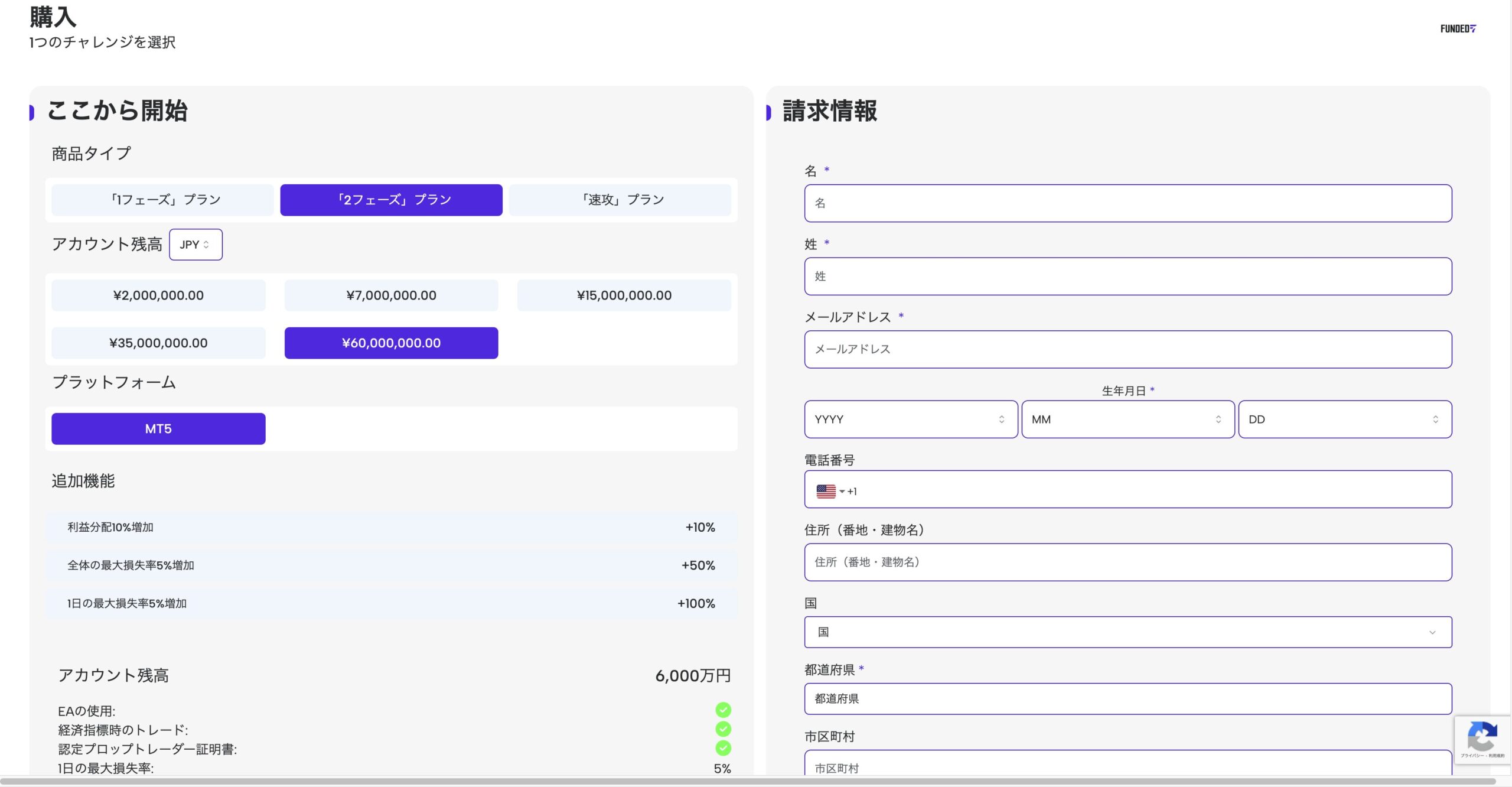This screenshot has height=787, width=1512.
Task: Open the DD birth day dropdown
Action: point(1344,419)
